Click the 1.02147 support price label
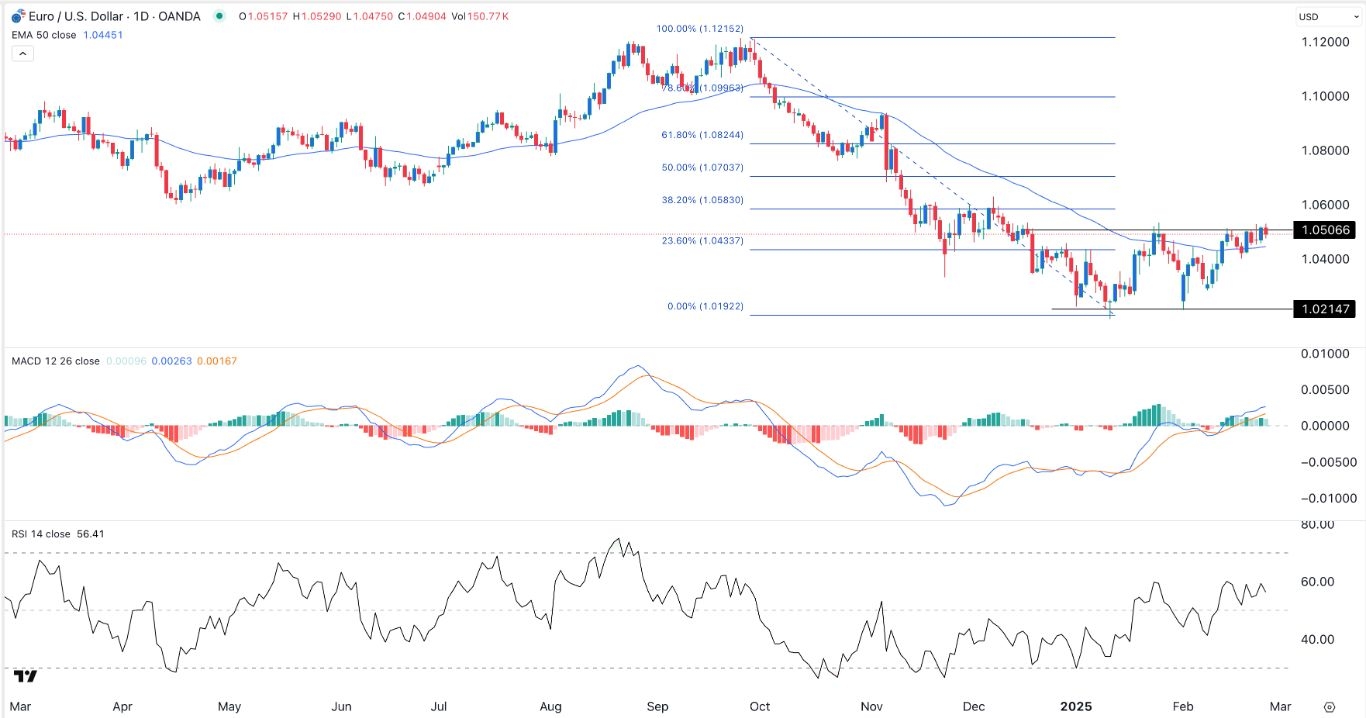This screenshot has height=718, width=1366. (x=1323, y=309)
